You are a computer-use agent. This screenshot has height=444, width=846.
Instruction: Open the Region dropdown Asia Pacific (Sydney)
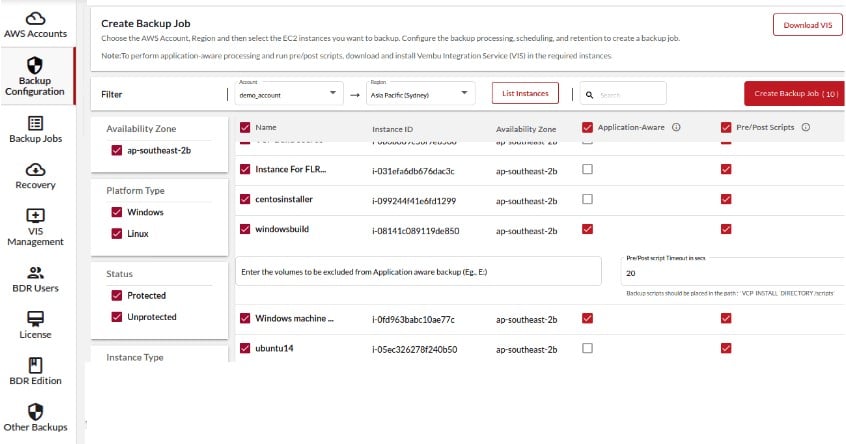pyautogui.click(x=421, y=93)
